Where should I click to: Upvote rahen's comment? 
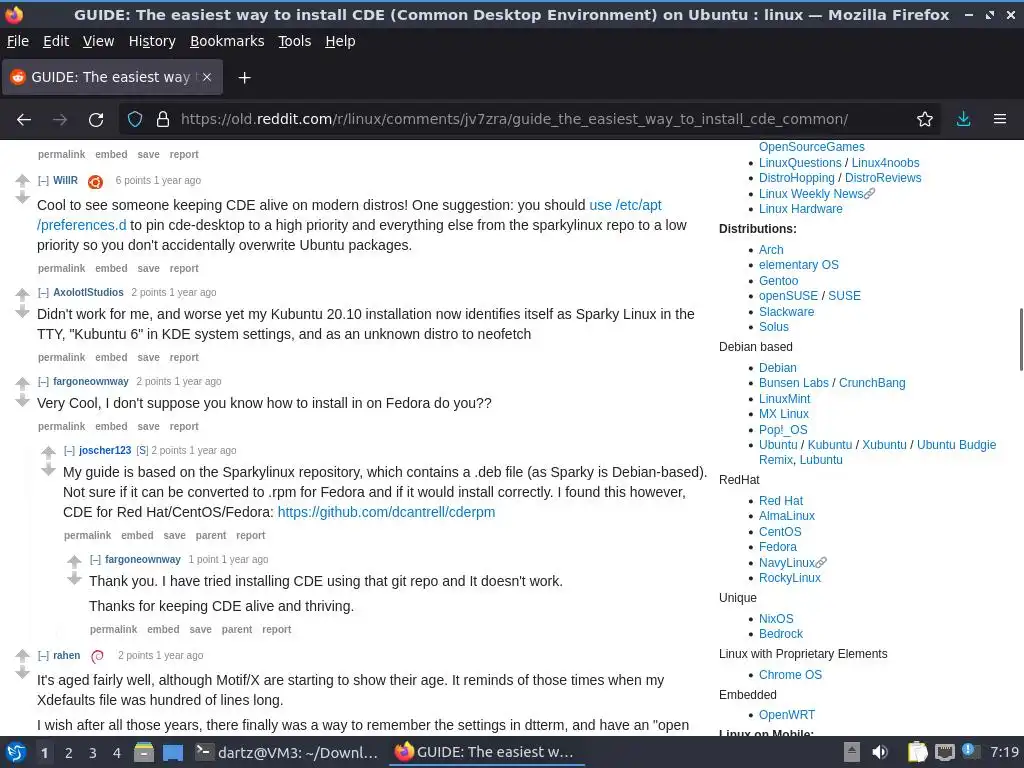pyautogui.click(x=22, y=655)
